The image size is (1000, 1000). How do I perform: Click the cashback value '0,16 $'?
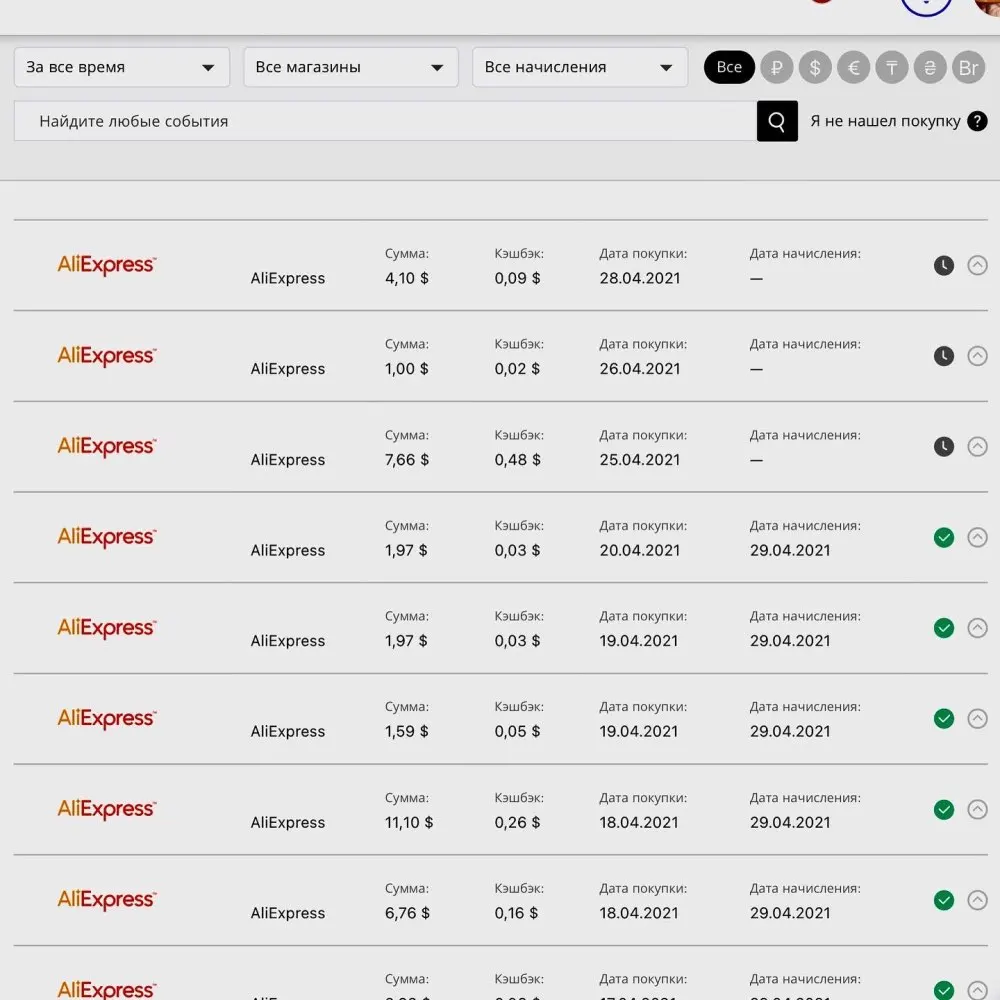point(516,913)
